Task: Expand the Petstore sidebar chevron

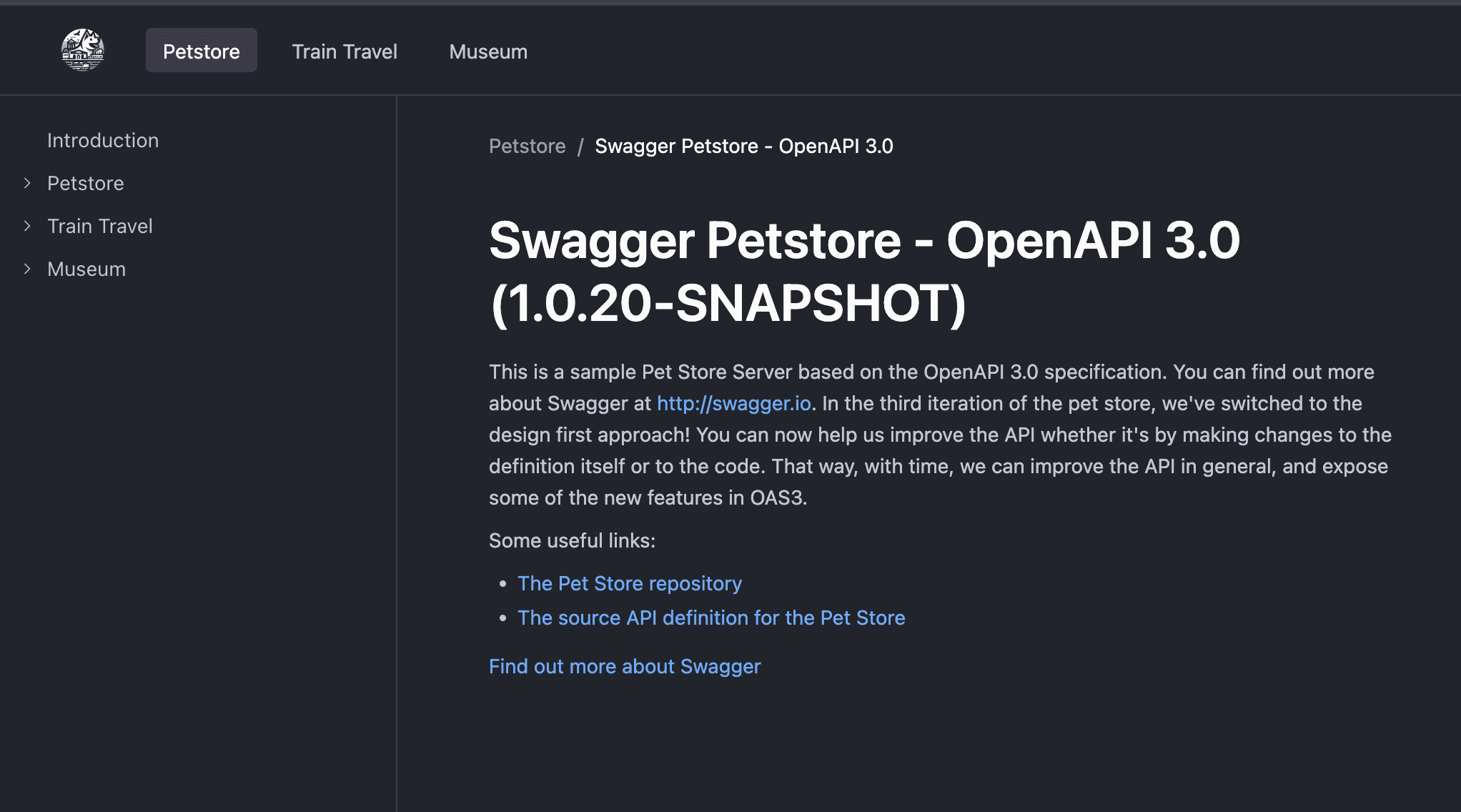Action: [27, 183]
